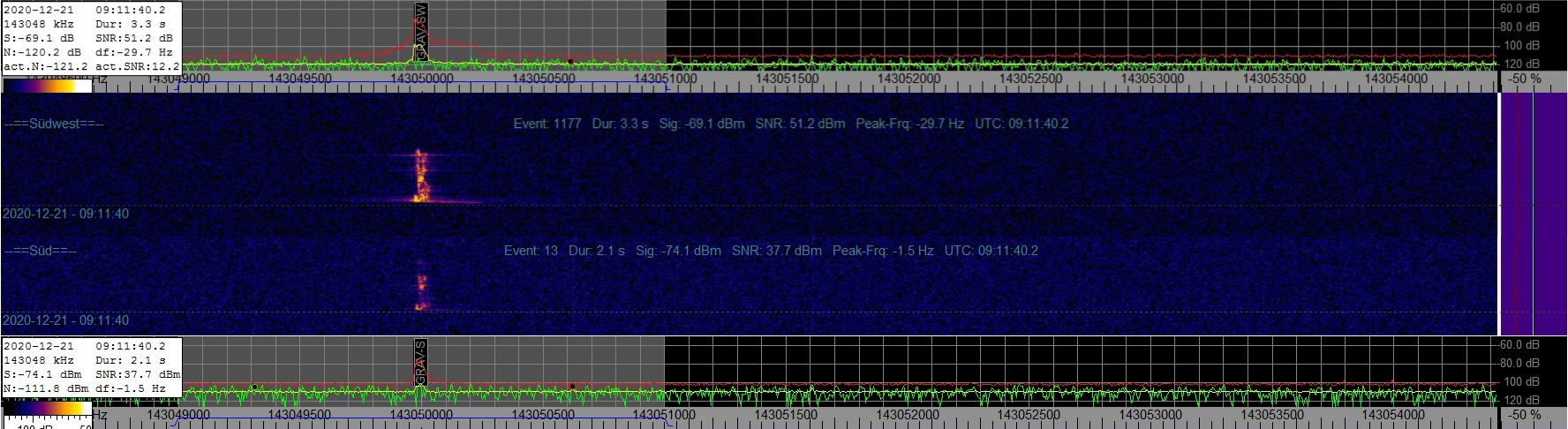Click the act.SNR:12.2 reading
The image size is (1568, 429).
138,67
